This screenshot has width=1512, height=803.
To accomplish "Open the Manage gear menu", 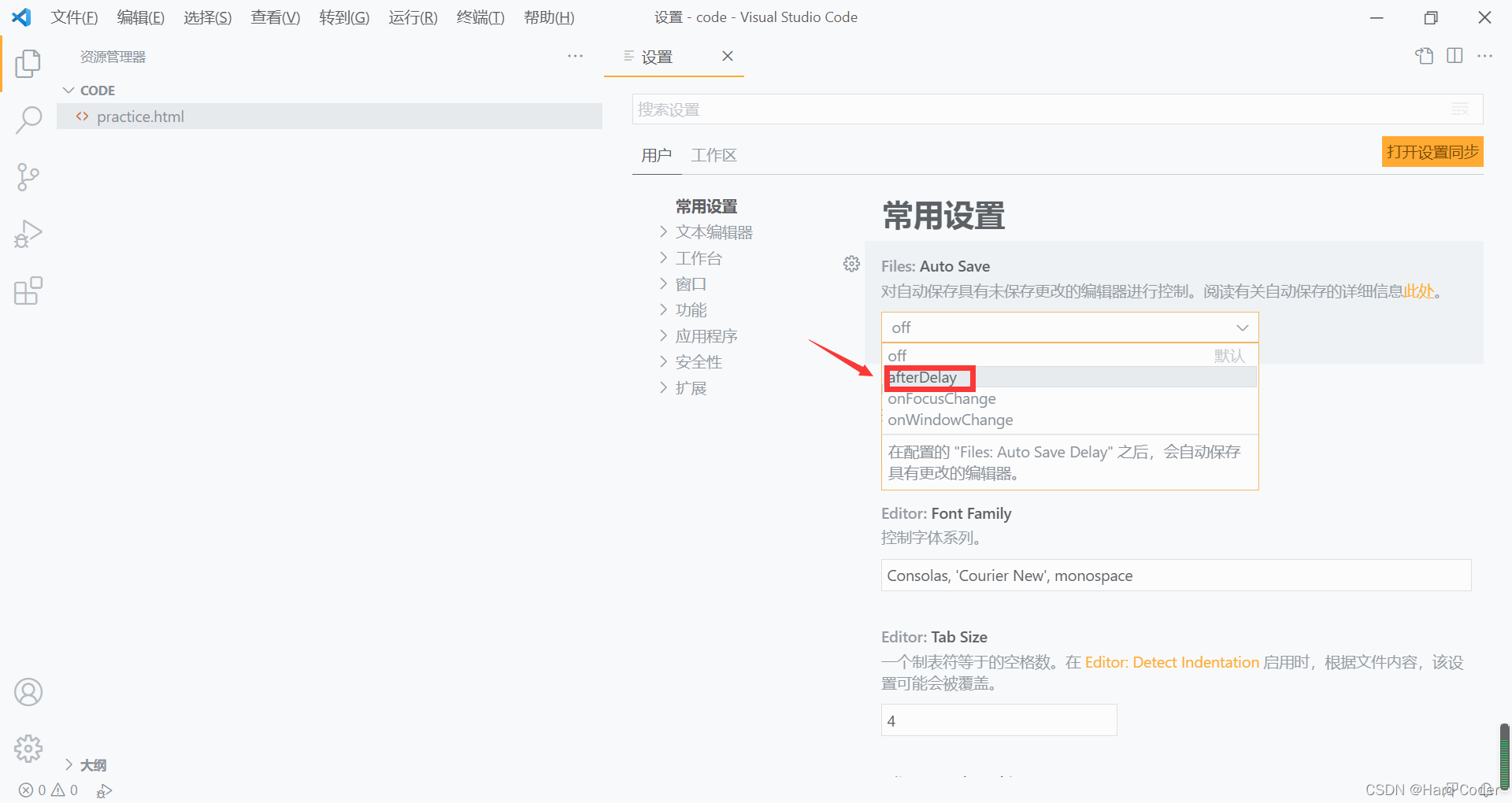I will [x=28, y=749].
